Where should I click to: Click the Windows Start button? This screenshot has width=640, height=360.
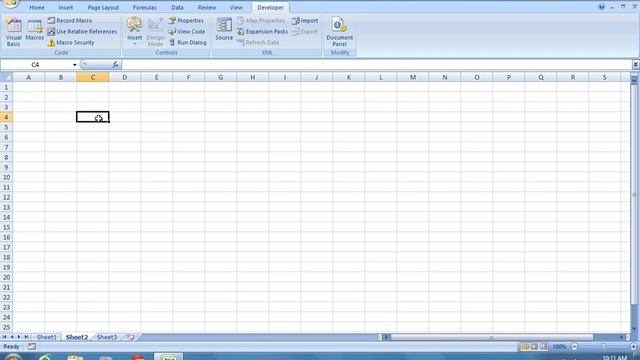tap(12, 357)
